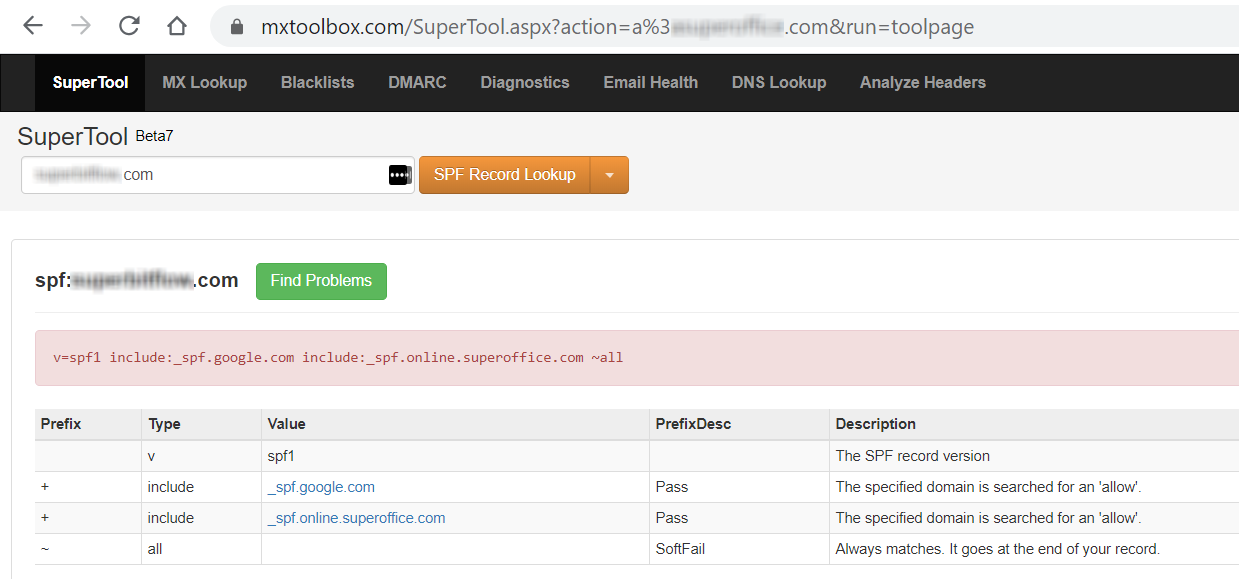
Task: Expand the SPF Record Lookup dropdown arrow
Action: [x=610, y=175]
